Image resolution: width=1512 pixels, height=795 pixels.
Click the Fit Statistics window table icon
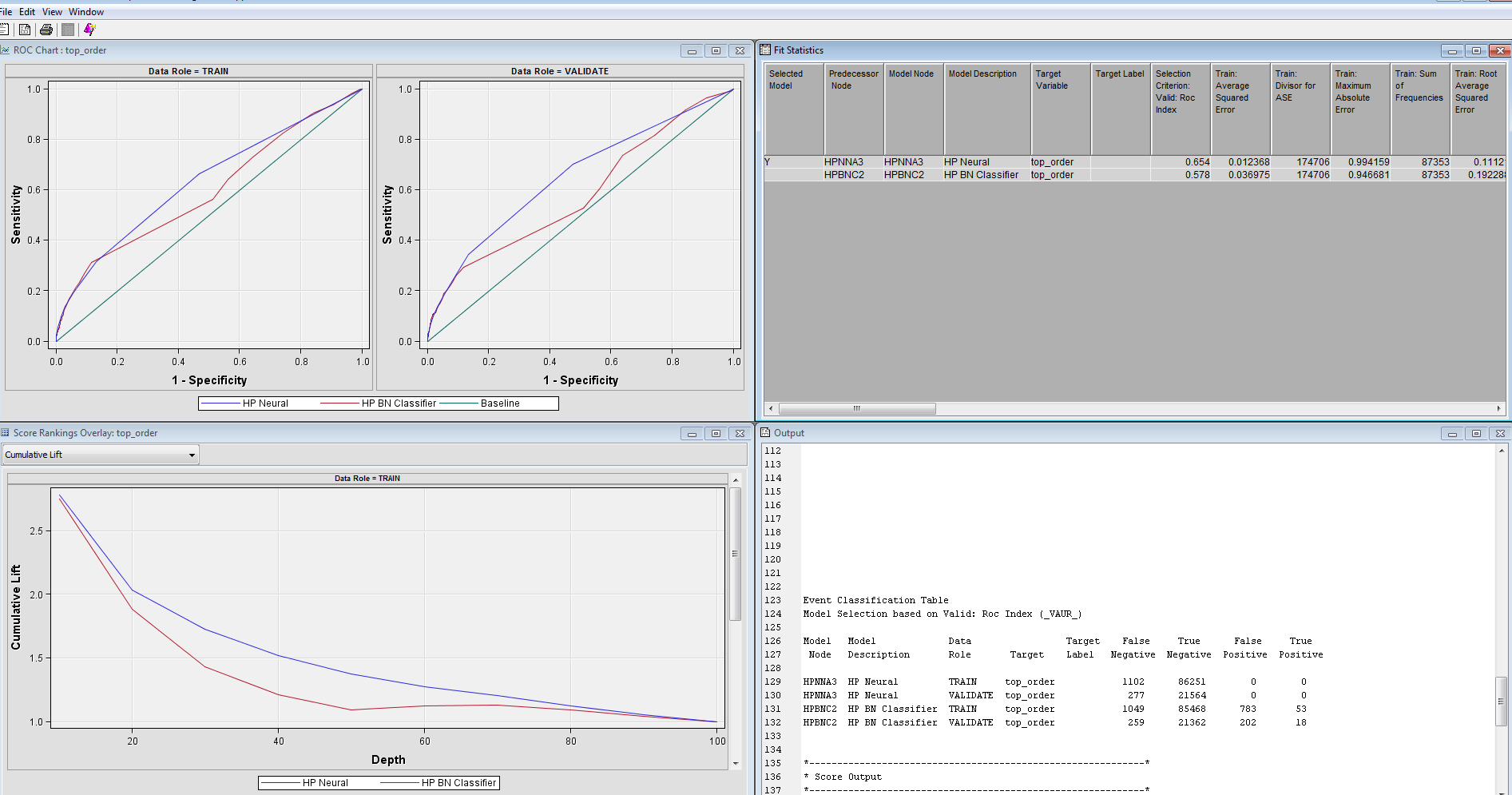[765, 50]
